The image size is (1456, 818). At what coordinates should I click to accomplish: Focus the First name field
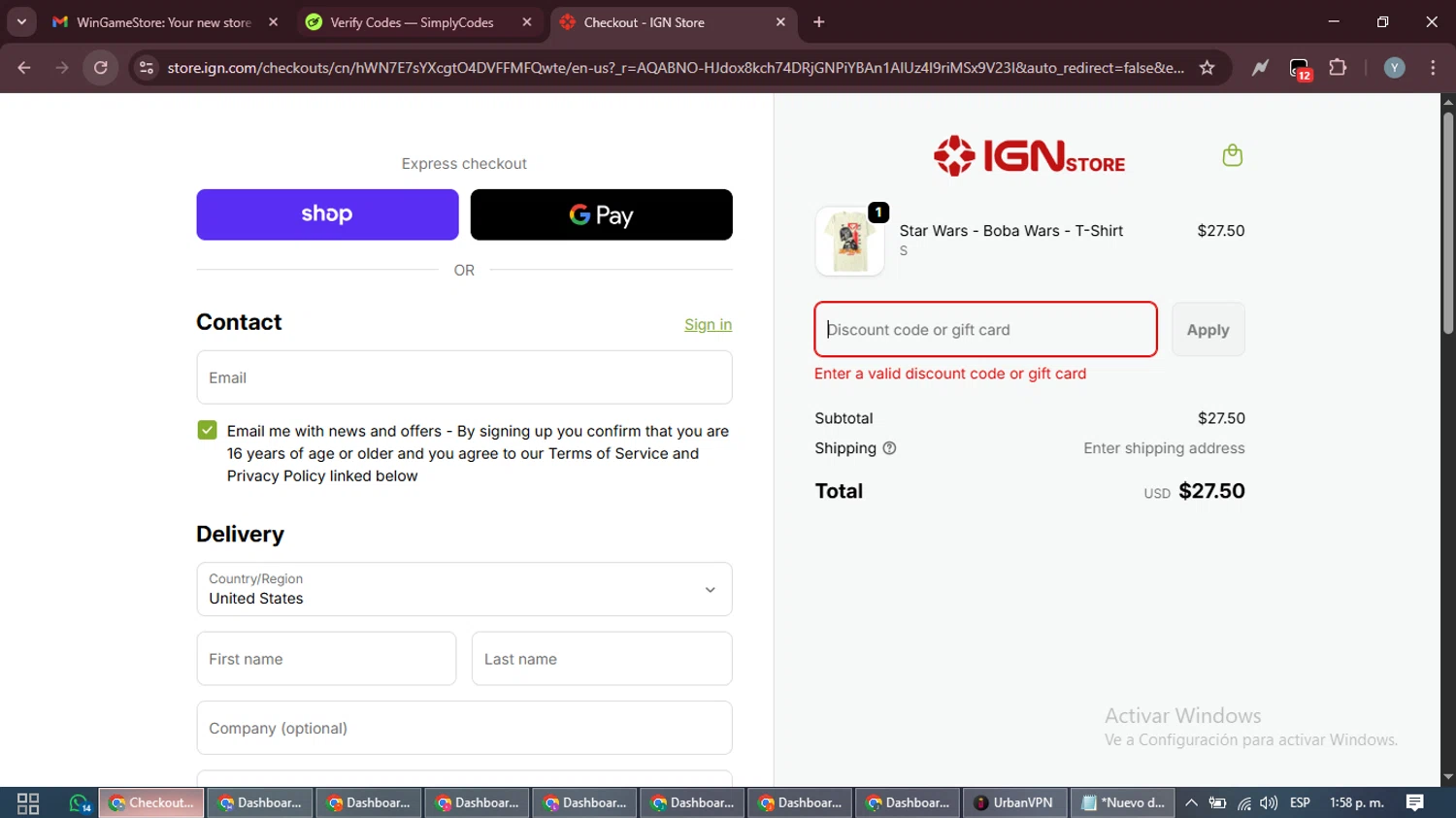(x=326, y=659)
